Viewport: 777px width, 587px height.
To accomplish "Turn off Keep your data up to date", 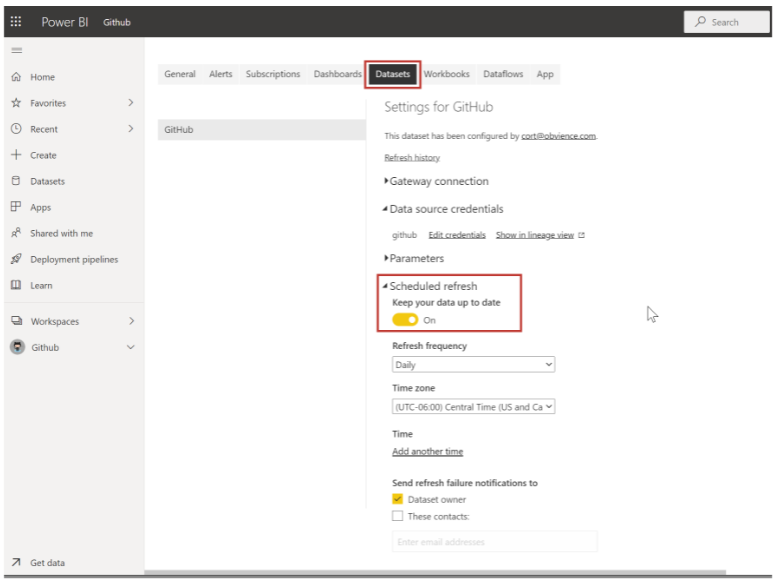I will [405, 320].
